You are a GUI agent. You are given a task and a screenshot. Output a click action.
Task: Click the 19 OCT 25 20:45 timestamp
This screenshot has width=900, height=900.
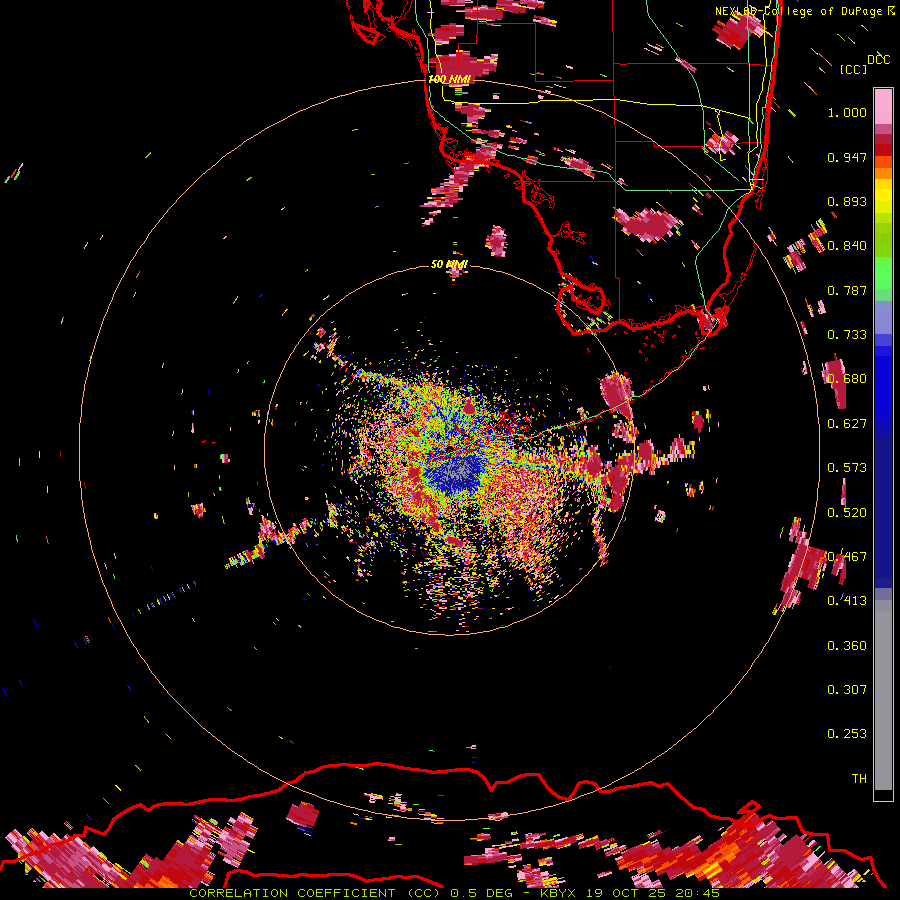pos(653,893)
